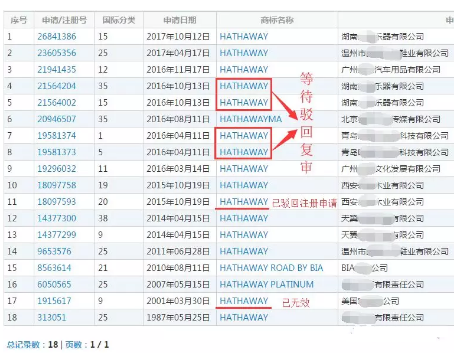Click the 序号 column header

tap(19, 20)
